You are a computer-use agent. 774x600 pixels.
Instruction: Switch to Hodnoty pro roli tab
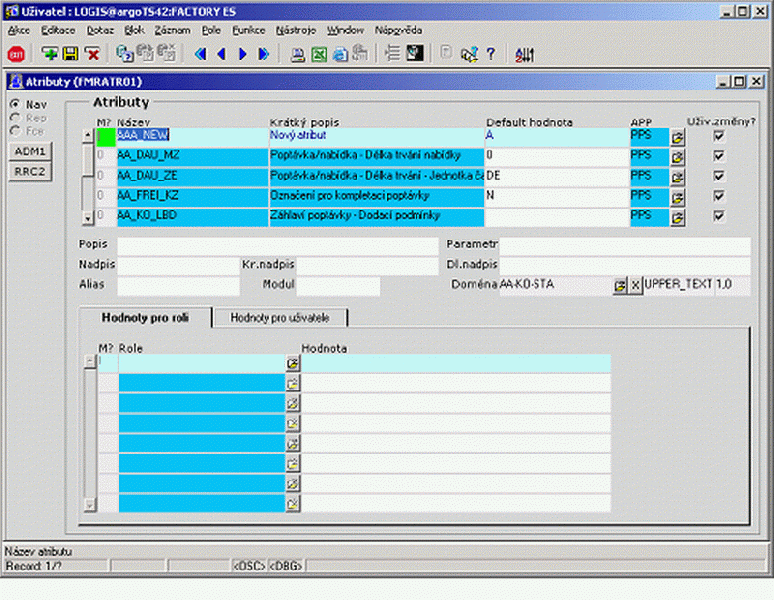(145, 318)
